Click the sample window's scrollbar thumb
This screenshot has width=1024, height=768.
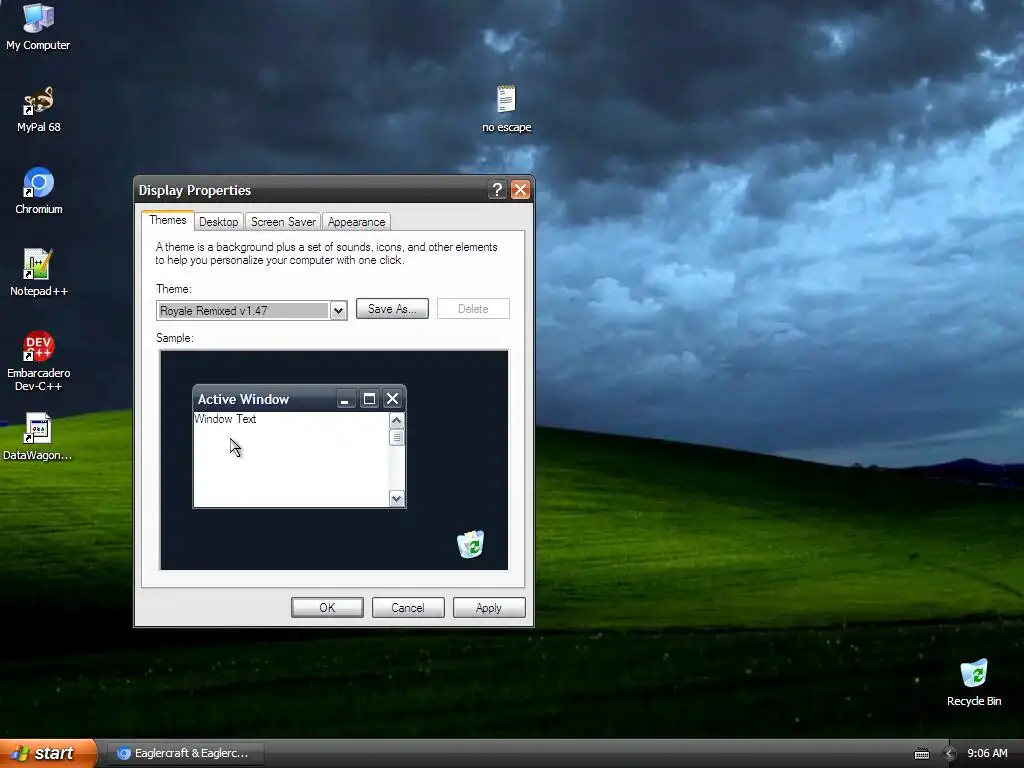396,438
